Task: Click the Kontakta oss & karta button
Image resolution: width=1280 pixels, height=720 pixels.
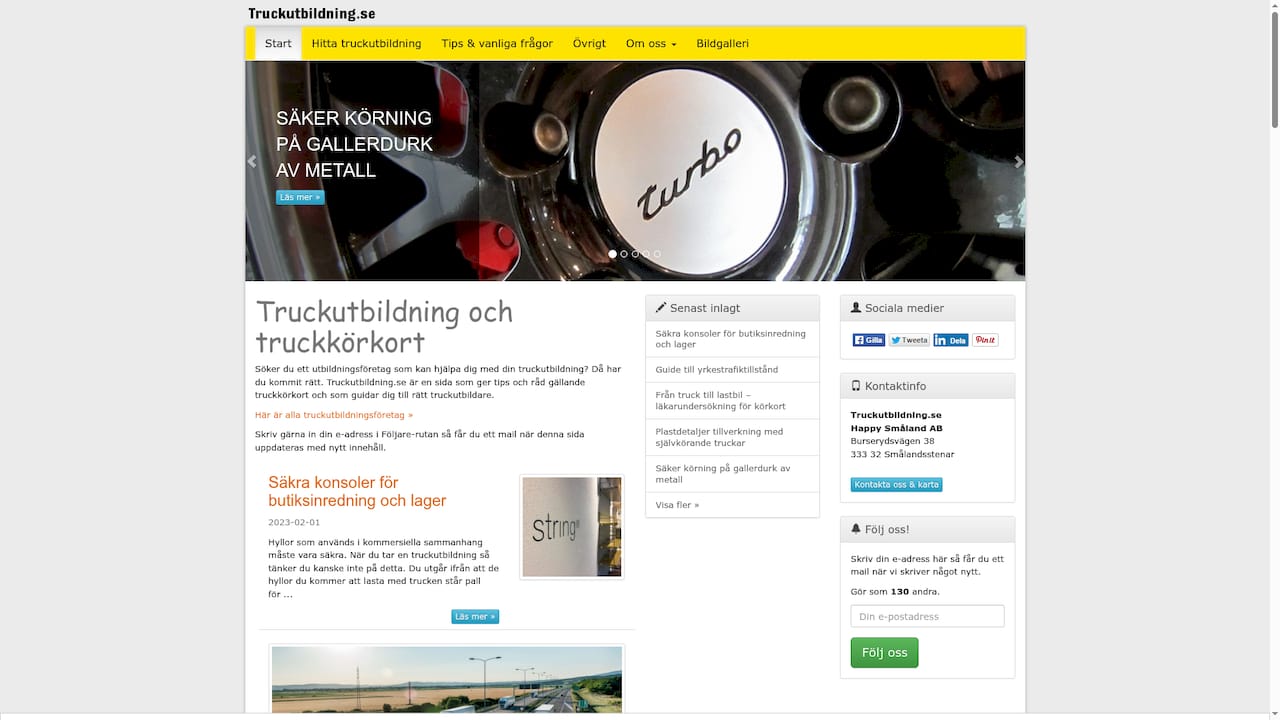Action: pyautogui.click(x=896, y=484)
